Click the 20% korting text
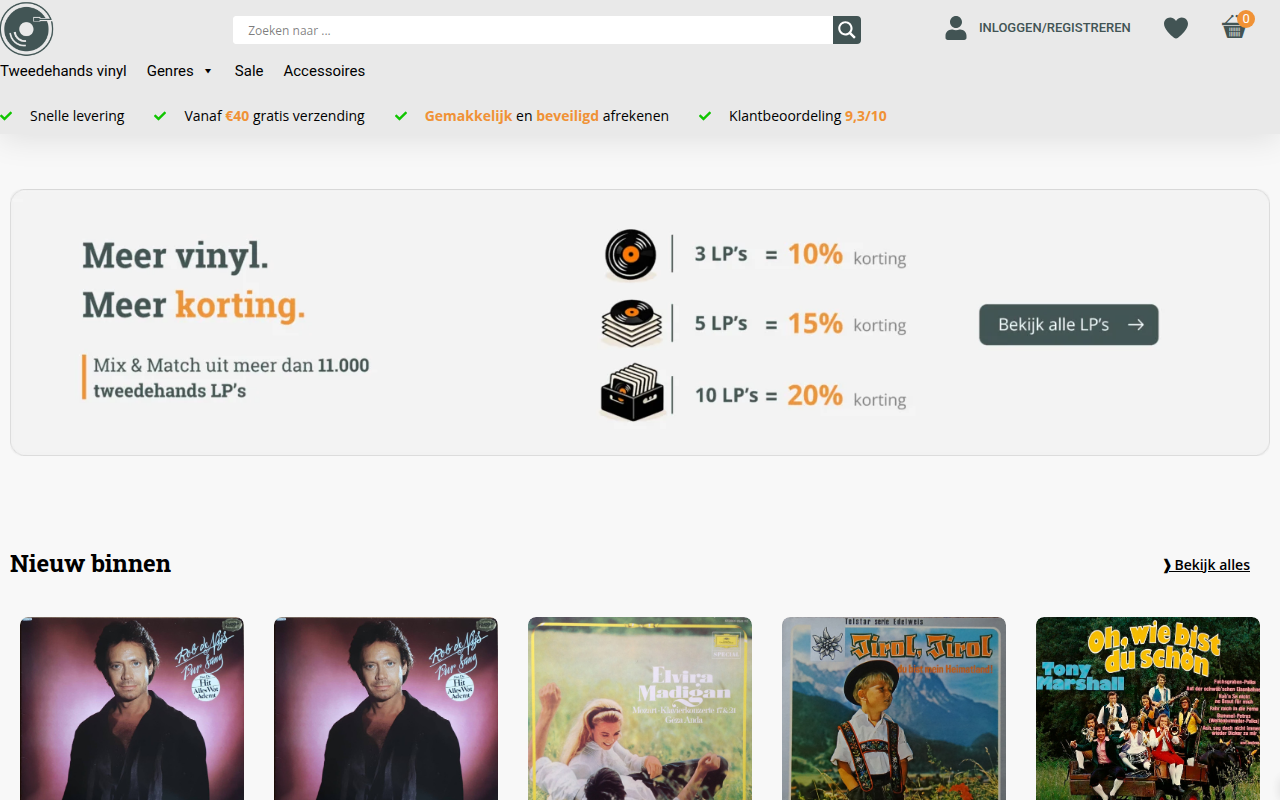The height and width of the screenshot is (800, 1280). [846, 396]
